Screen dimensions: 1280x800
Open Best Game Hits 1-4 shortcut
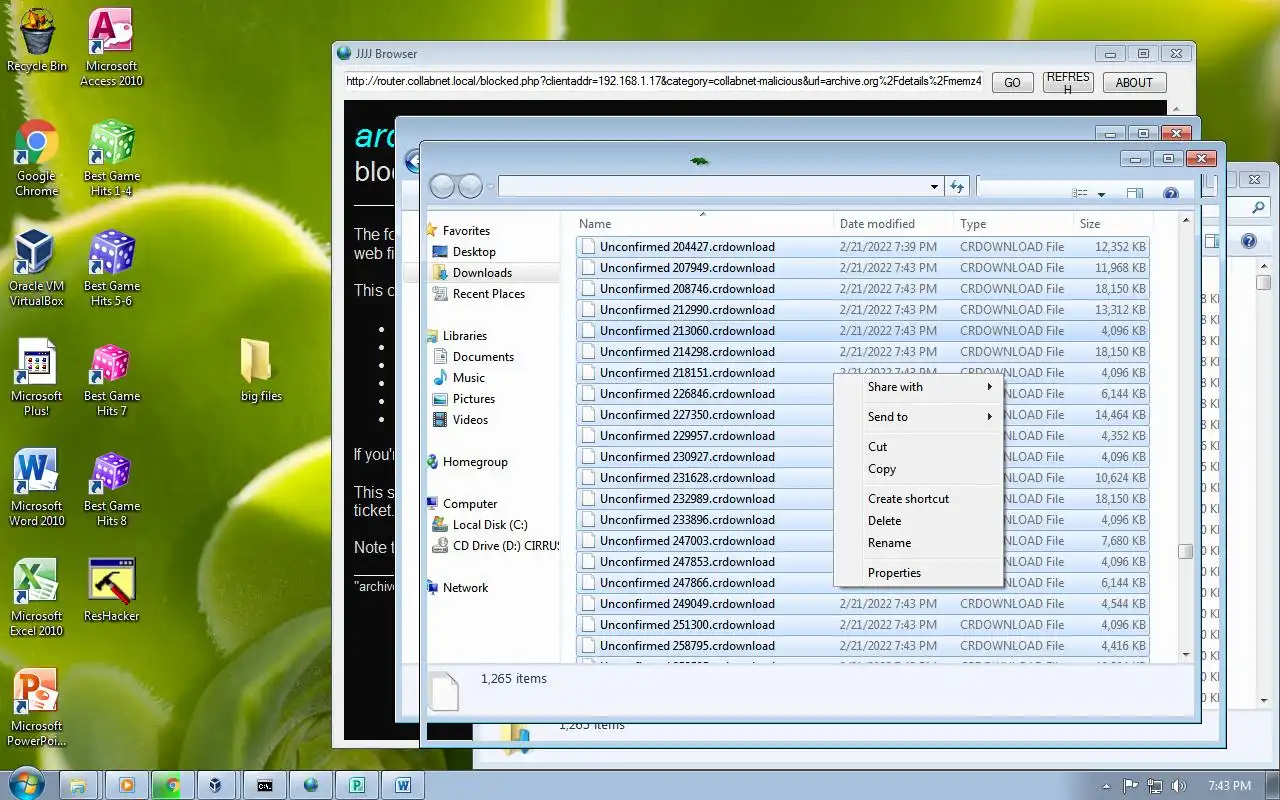(x=111, y=158)
